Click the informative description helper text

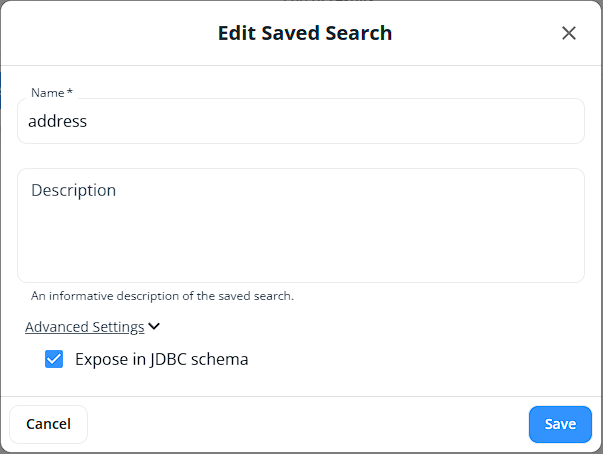(162, 296)
